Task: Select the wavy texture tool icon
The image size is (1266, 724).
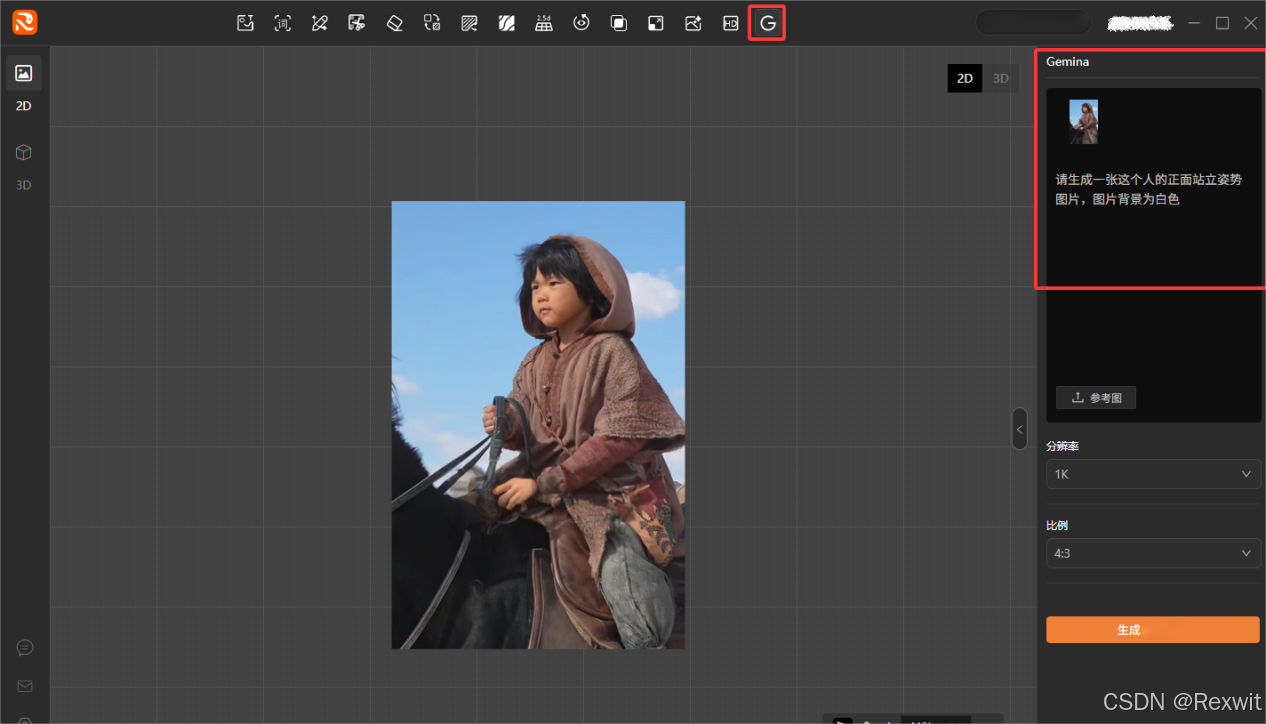Action: click(x=507, y=23)
